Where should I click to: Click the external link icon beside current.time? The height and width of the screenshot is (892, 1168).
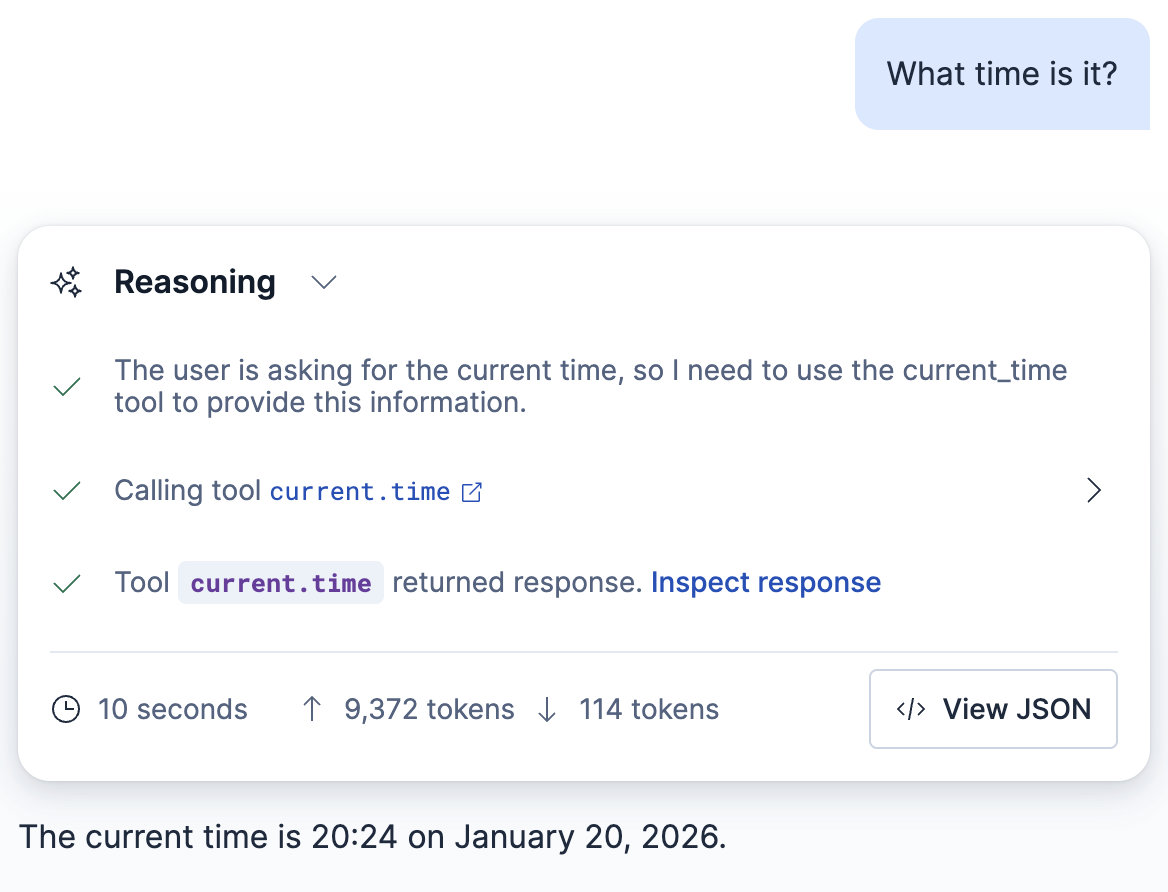pyautogui.click(x=471, y=491)
